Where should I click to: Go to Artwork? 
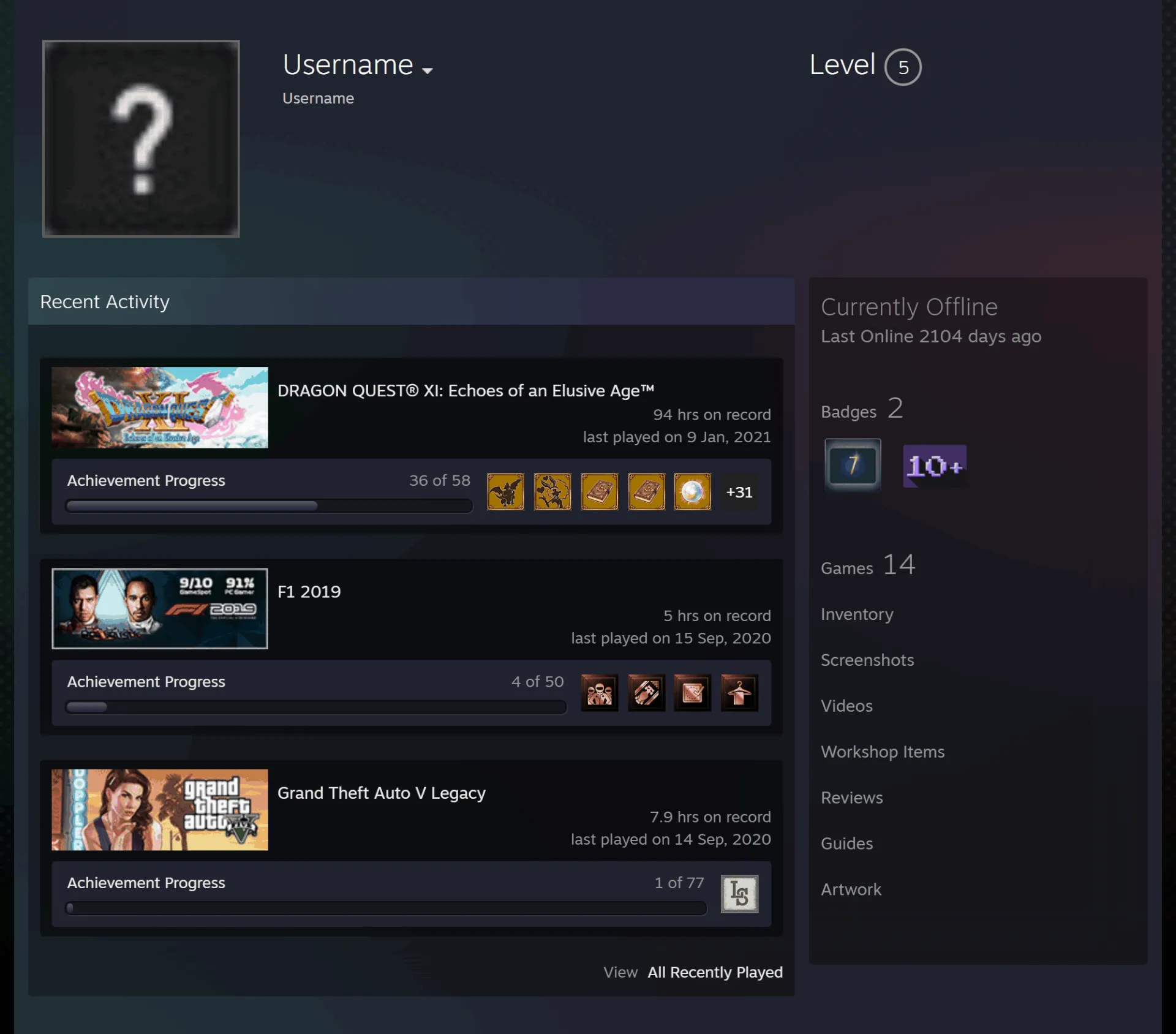[851, 889]
